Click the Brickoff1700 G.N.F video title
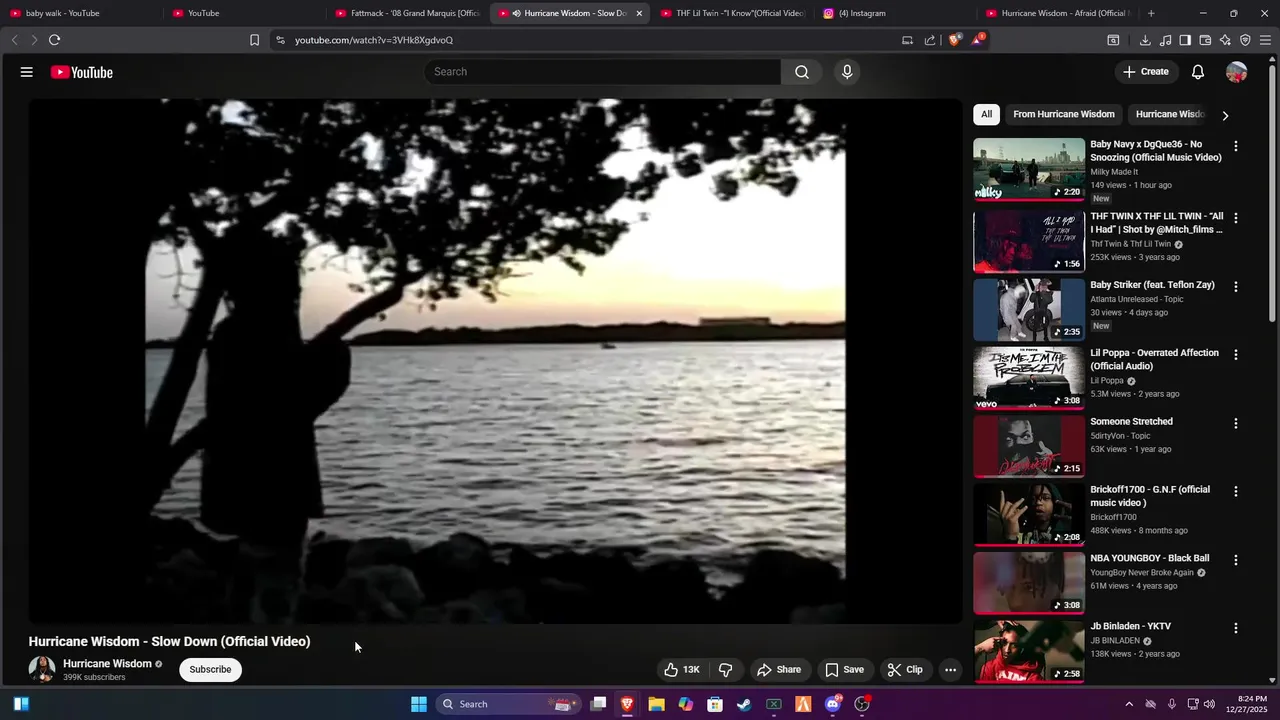This screenshot has width=1280, height=720. point(1150,496)
